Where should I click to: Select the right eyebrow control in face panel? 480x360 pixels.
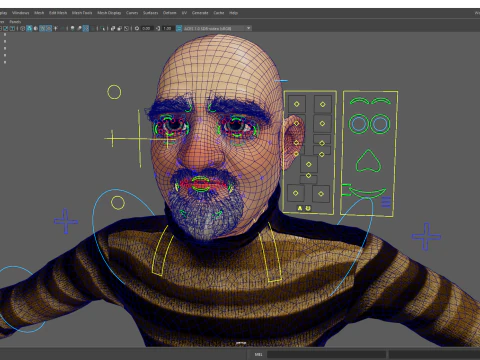point(381,101)
